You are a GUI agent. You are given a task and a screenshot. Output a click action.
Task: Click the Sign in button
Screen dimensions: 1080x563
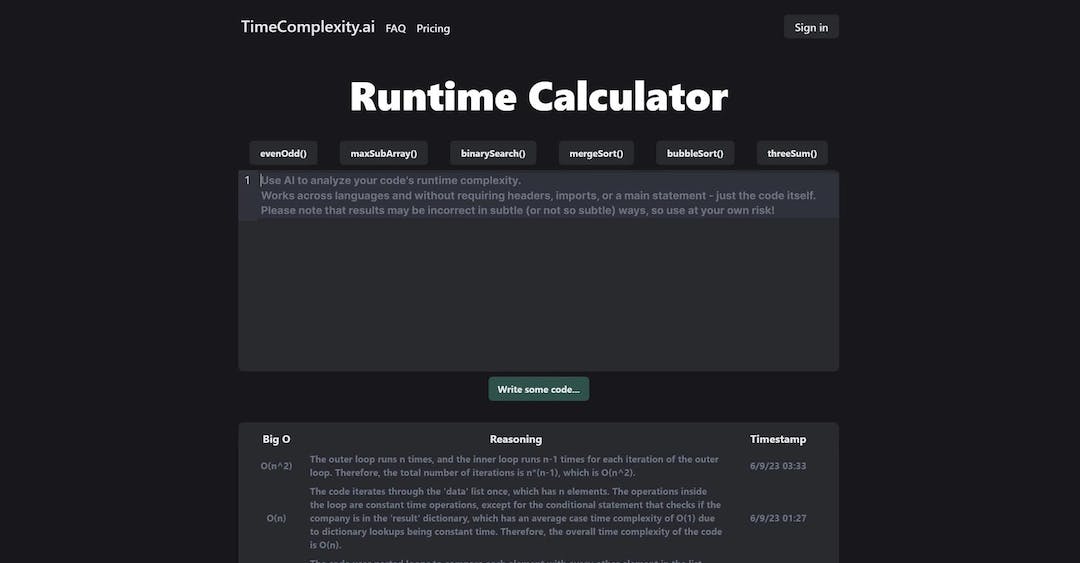(811, 27)
